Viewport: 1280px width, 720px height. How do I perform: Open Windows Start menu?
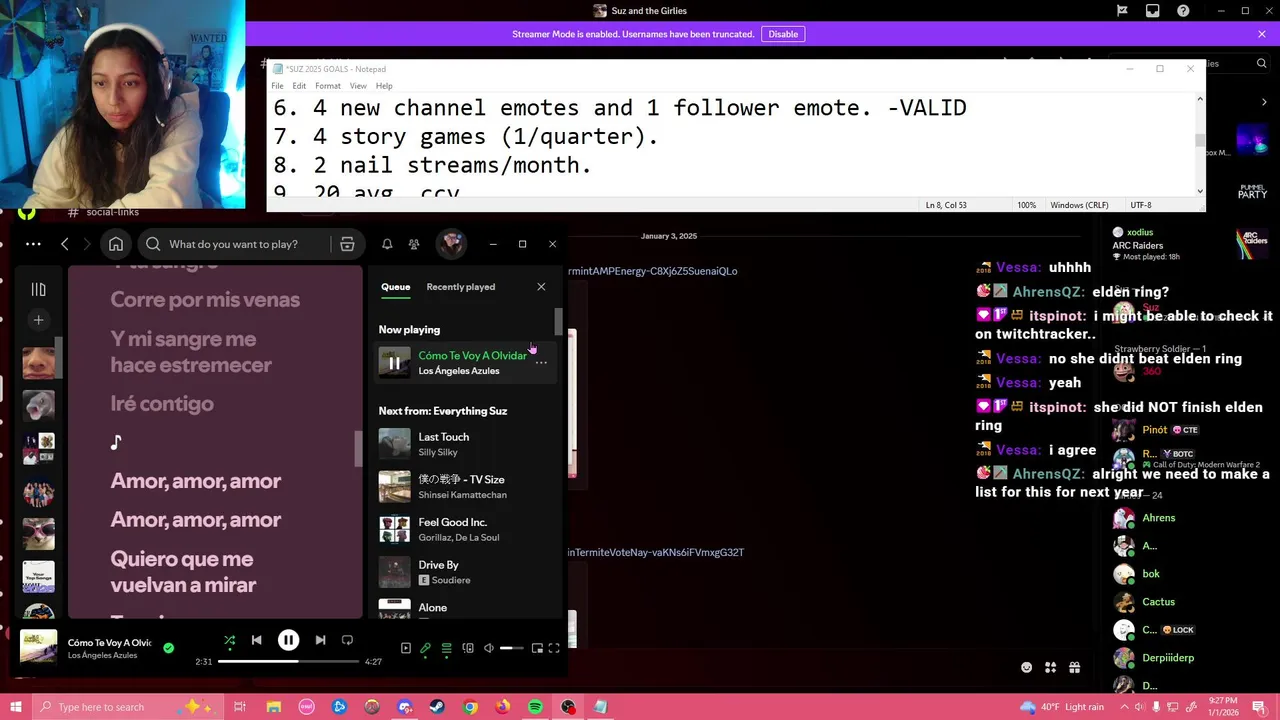[17, 707]
